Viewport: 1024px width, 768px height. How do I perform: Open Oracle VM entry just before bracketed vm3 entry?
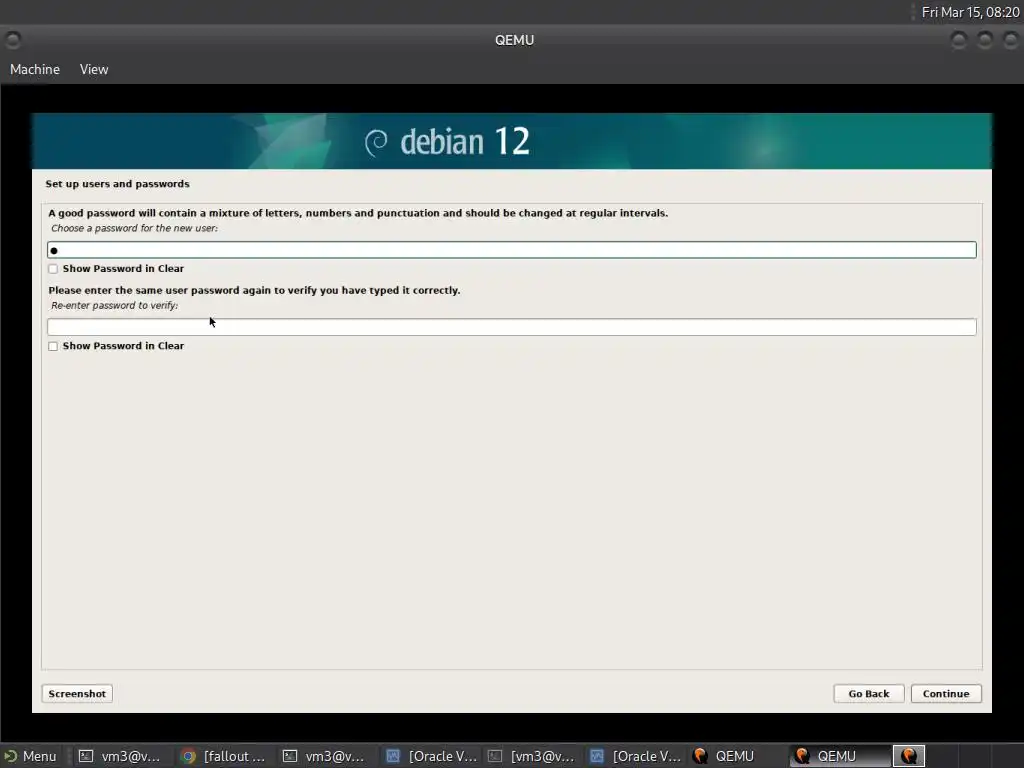click(x=432, y=756)
